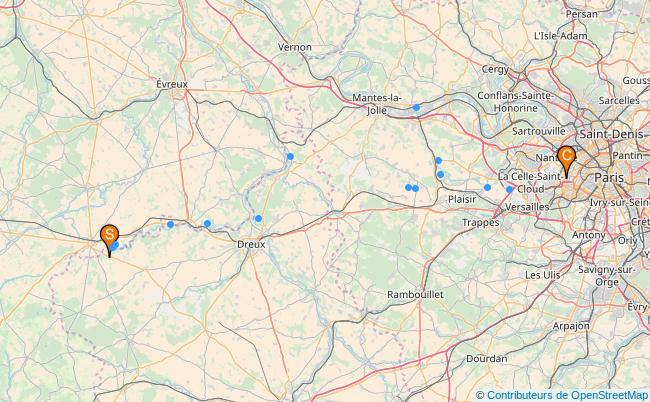This screenshot has height=402, width=650.
Task: Click the upper blue dot north of Plaisir
Action: (x=438, y=160)
